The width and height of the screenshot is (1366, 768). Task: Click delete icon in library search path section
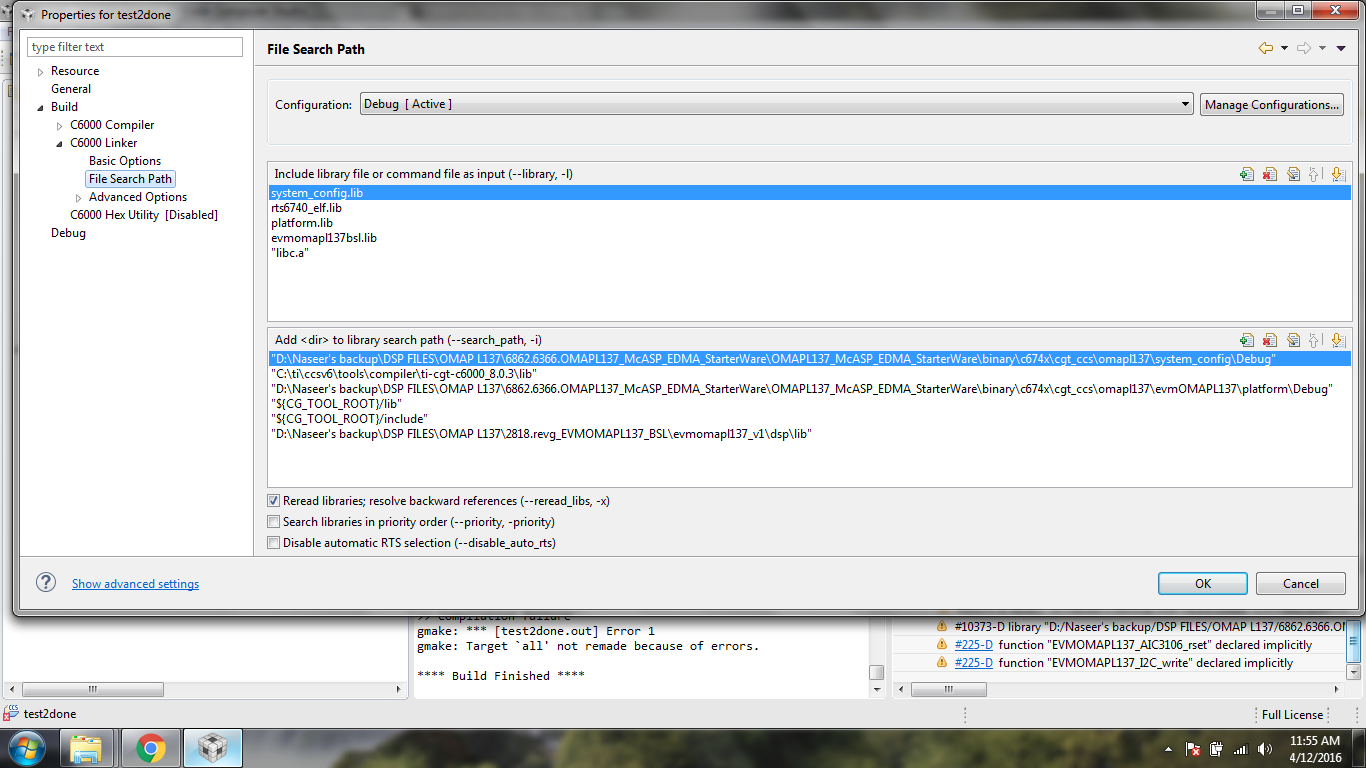pyautogui.click(x=1270, y=340)
